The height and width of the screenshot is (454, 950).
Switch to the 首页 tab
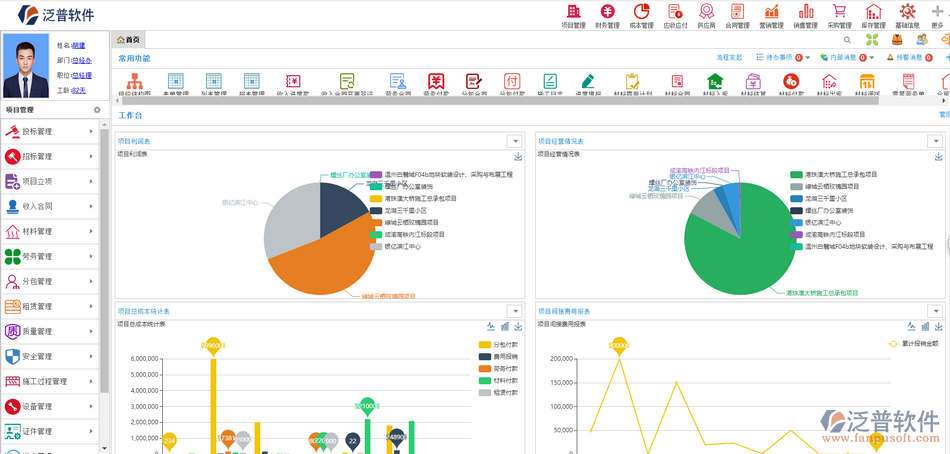(128, 40)
